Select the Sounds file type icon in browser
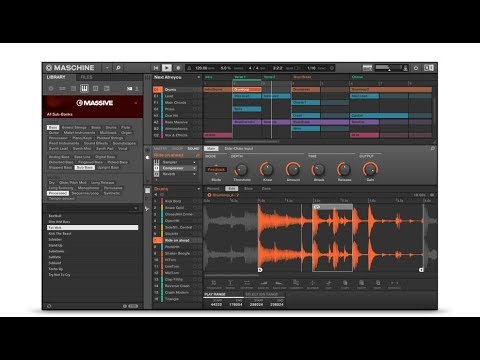The width and height of the screenshot is (480, 360). click(x=73, y=89)
